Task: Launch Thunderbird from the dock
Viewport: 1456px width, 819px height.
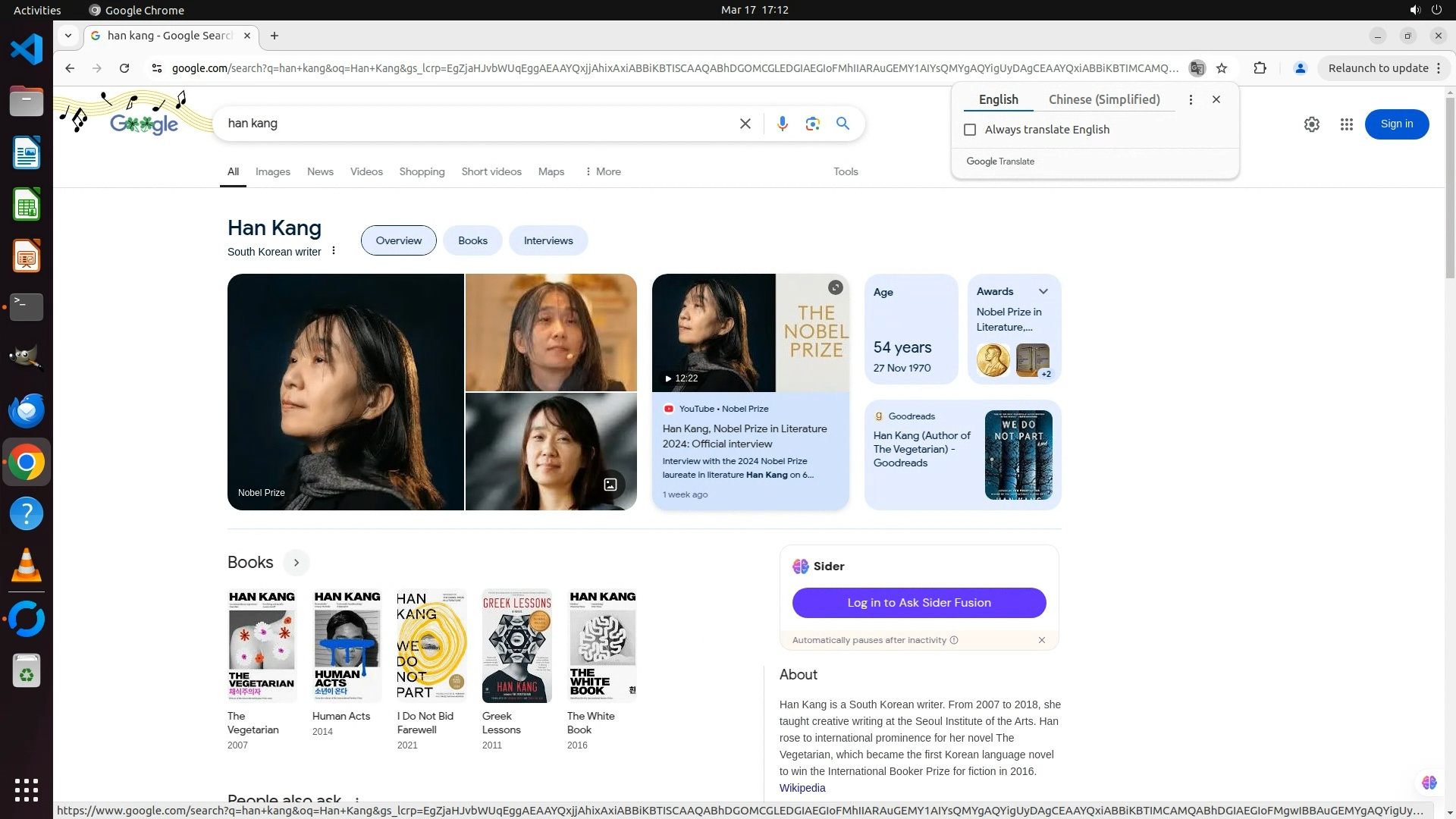Action: (x=27, y=410)
